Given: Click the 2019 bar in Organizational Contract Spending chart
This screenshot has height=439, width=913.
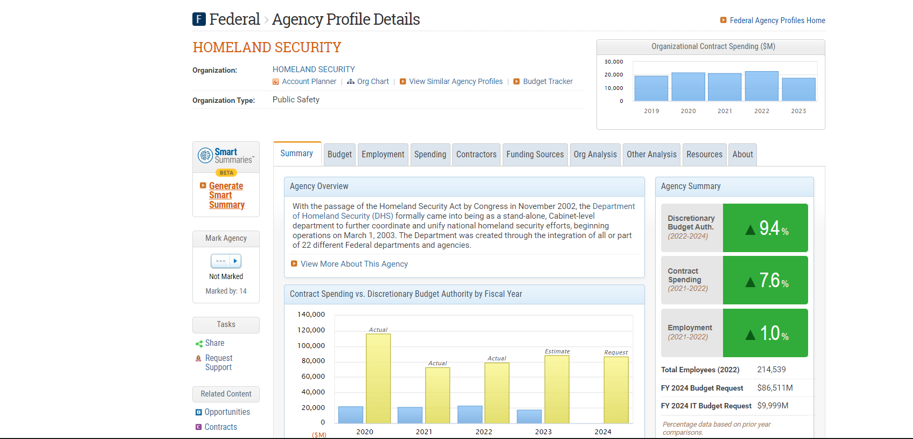Looking at the screenshot, I should [x=651, y=88].
